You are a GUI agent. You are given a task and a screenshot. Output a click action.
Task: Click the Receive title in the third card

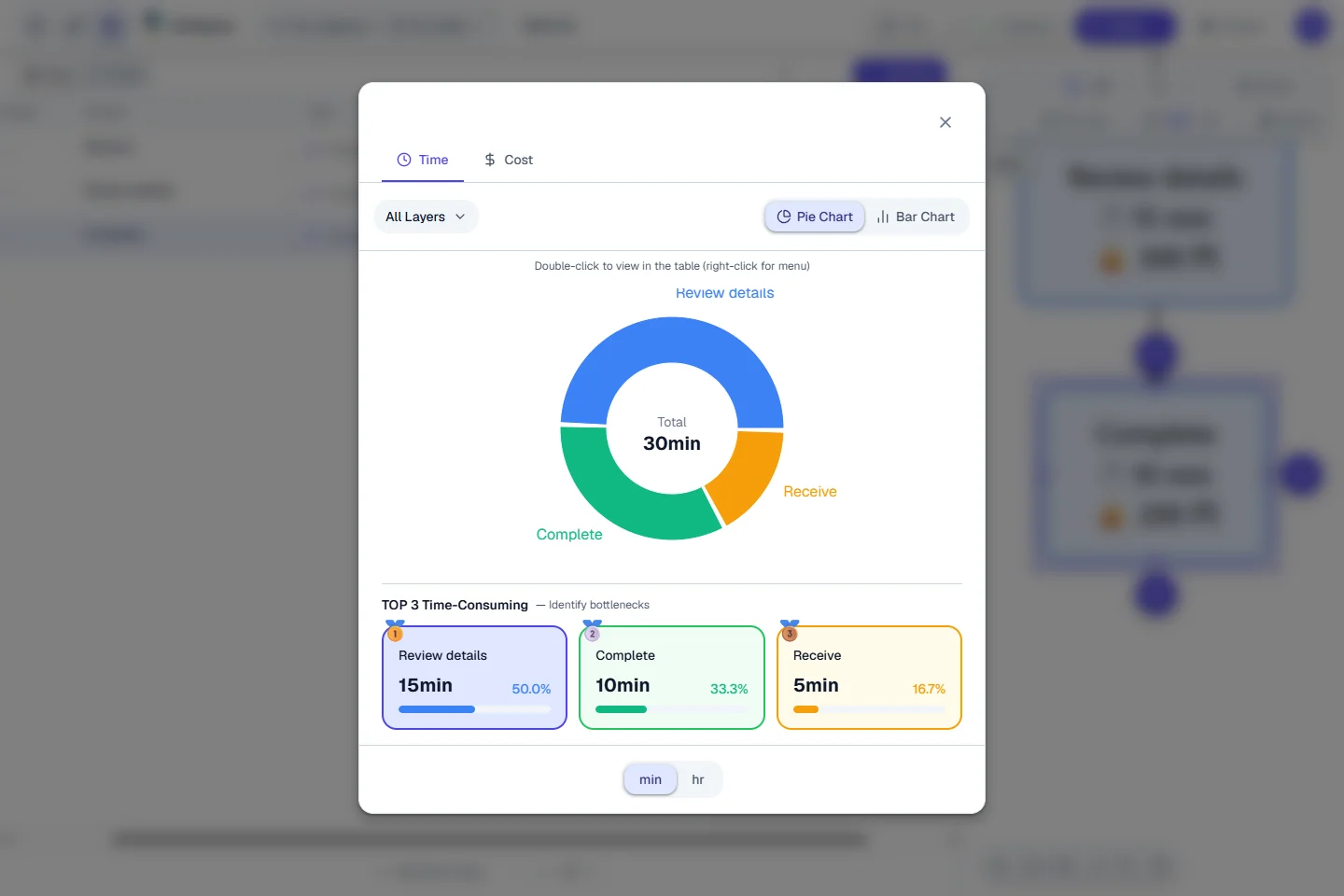coord(818,655)
